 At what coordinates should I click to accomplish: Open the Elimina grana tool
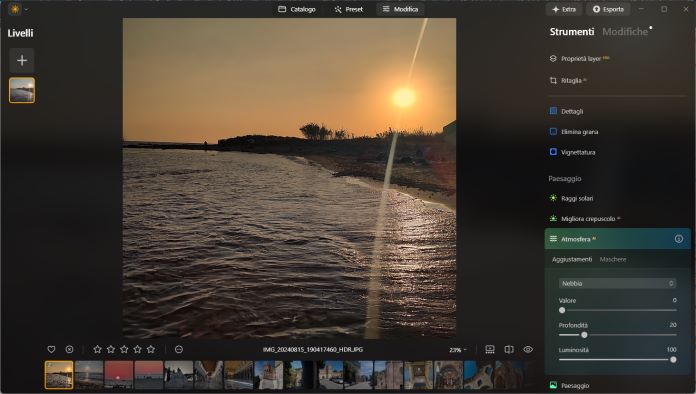click(x=573, y=132)
